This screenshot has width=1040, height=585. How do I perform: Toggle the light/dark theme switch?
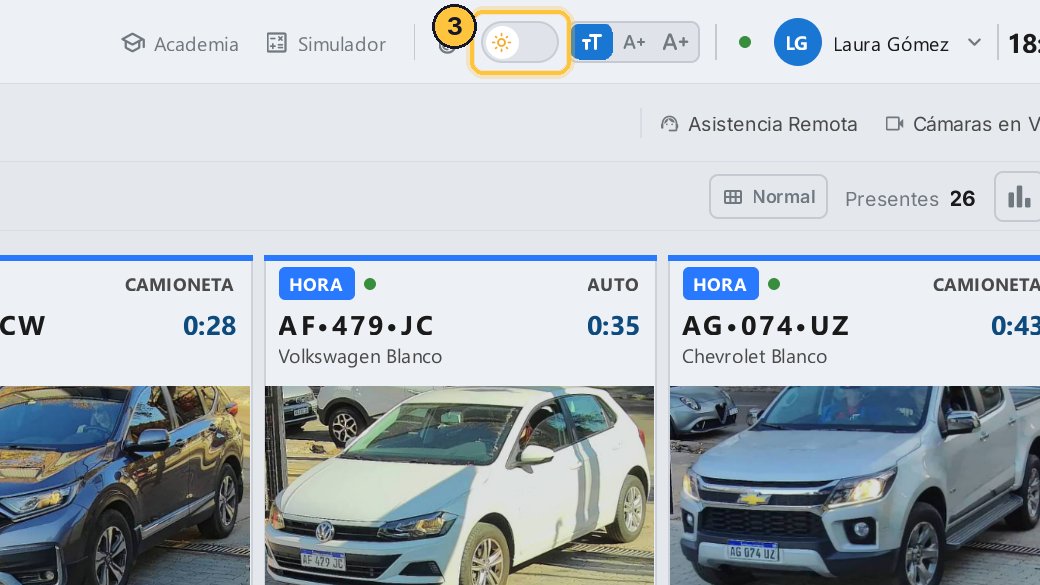[520, 42]
